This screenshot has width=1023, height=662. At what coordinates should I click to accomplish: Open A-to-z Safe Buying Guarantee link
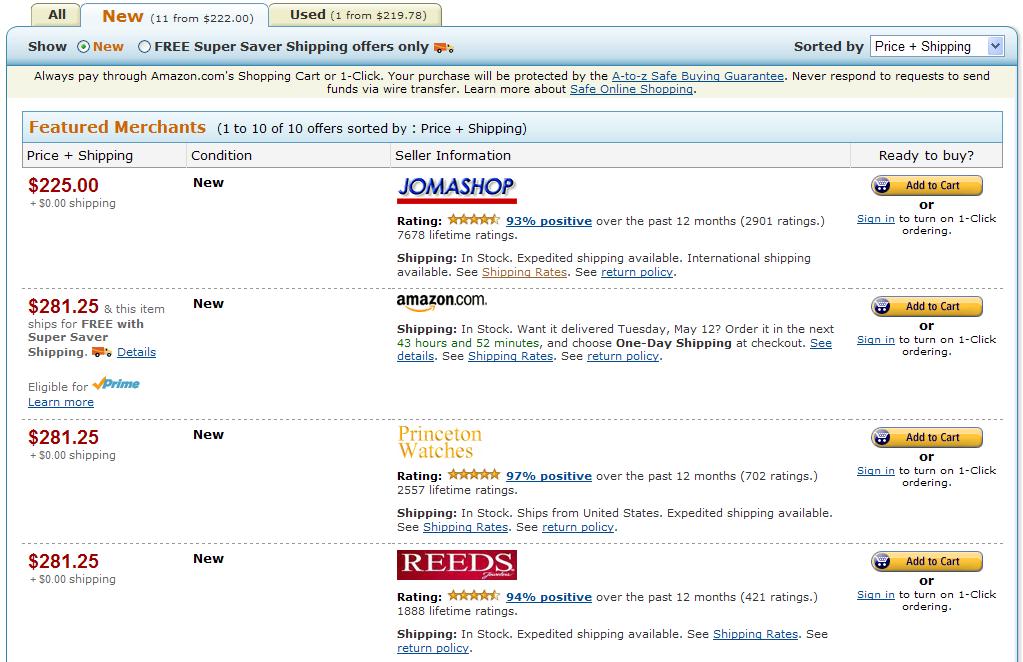(x=697, y=76)
